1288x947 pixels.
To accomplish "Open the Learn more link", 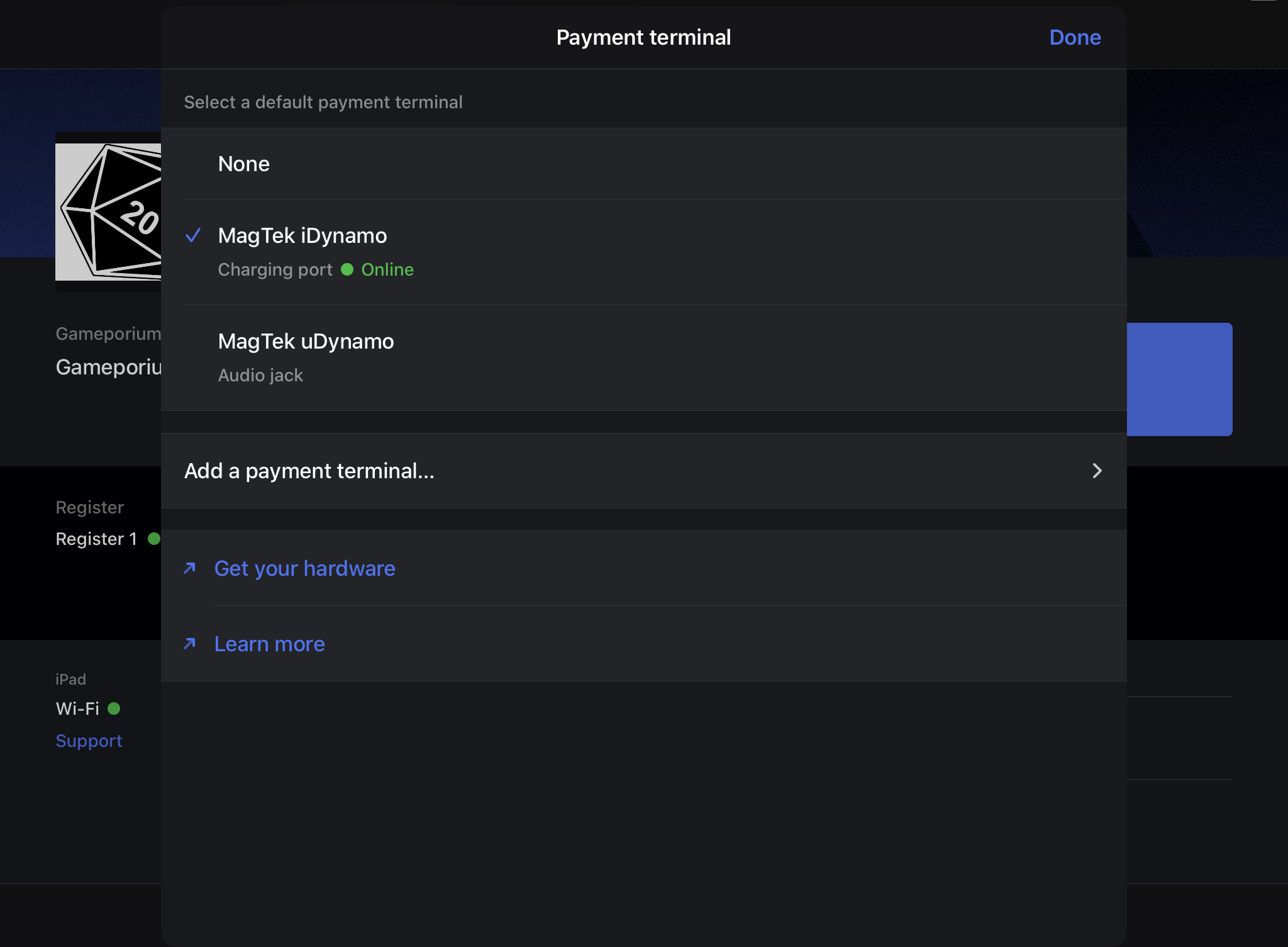I will pyautogui.click(x=270, y=644).
